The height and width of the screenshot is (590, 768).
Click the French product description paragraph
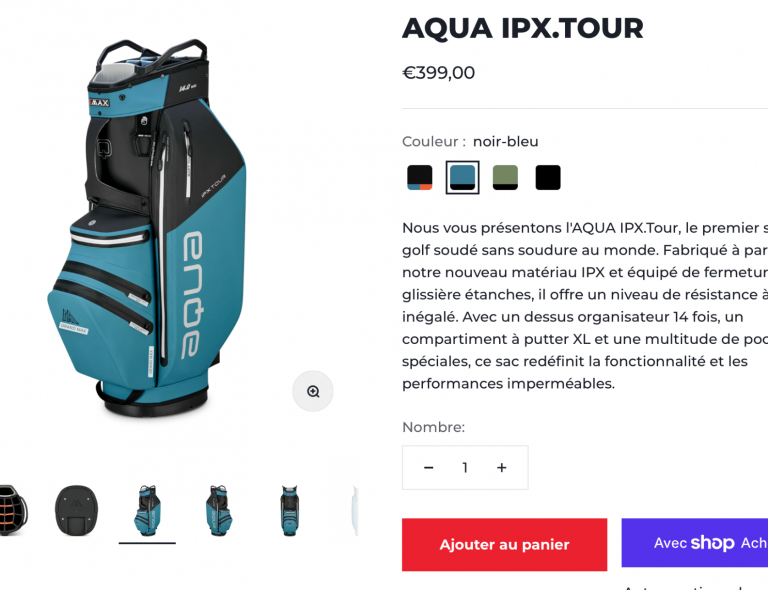585,306
